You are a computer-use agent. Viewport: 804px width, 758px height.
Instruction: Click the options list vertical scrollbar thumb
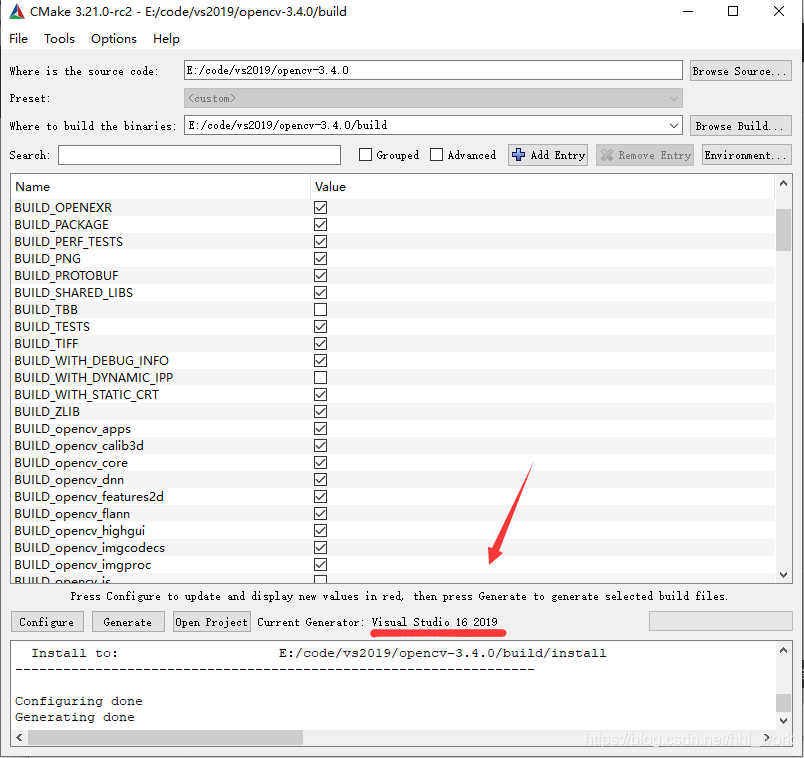pyautogui.click(x=783, y=230)
